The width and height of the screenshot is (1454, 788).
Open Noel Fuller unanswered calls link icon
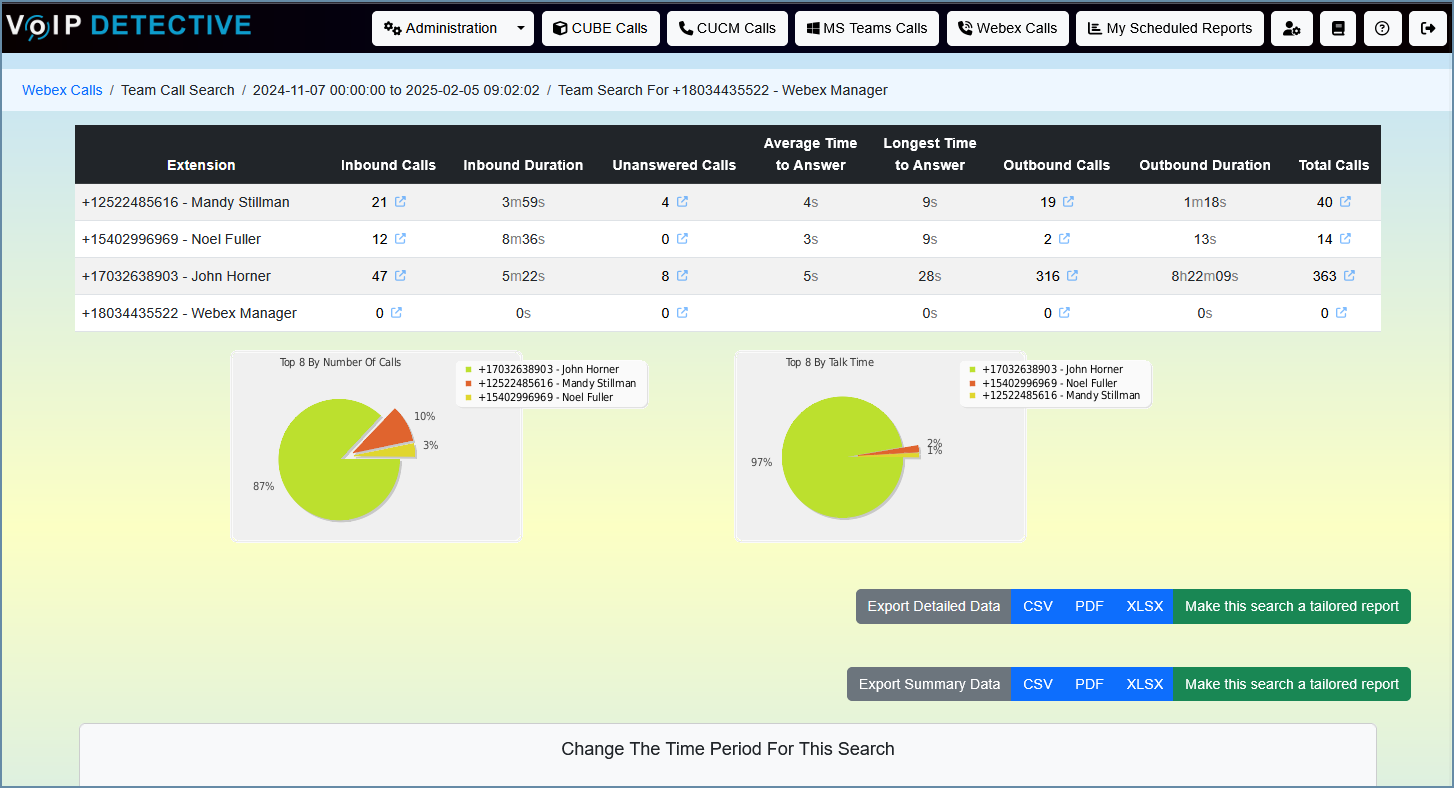[x=682, y=239]
